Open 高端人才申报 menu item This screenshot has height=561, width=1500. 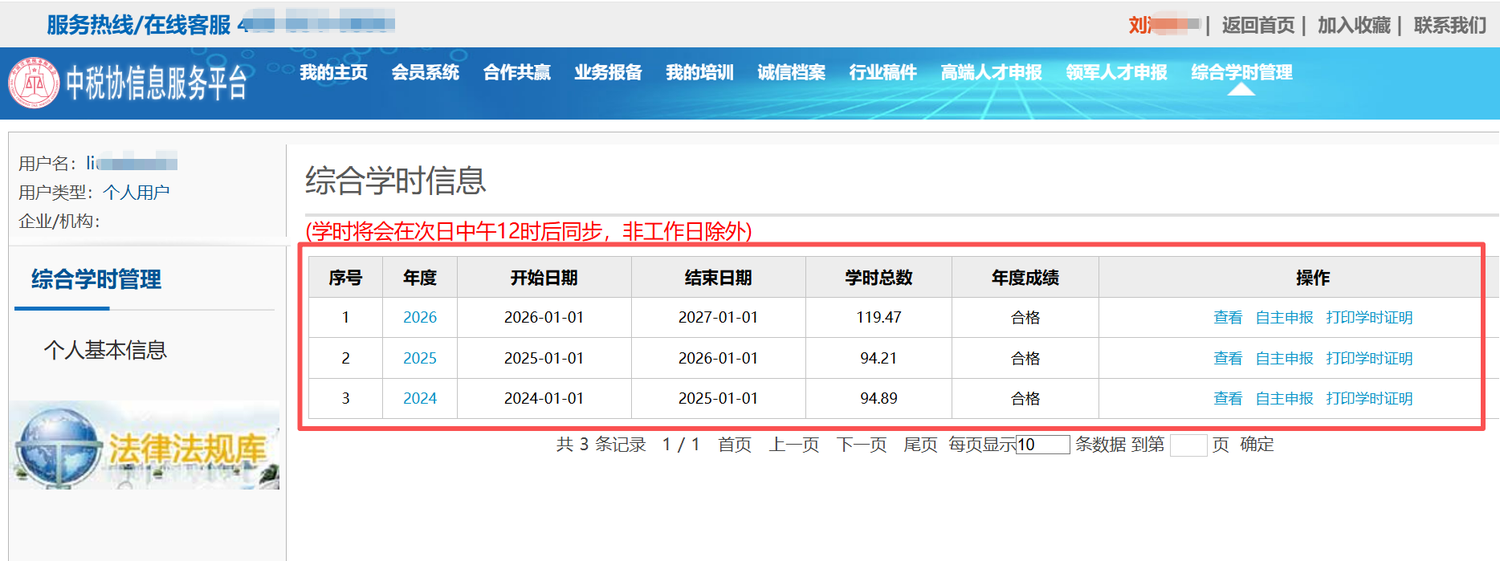coord(991,72)
